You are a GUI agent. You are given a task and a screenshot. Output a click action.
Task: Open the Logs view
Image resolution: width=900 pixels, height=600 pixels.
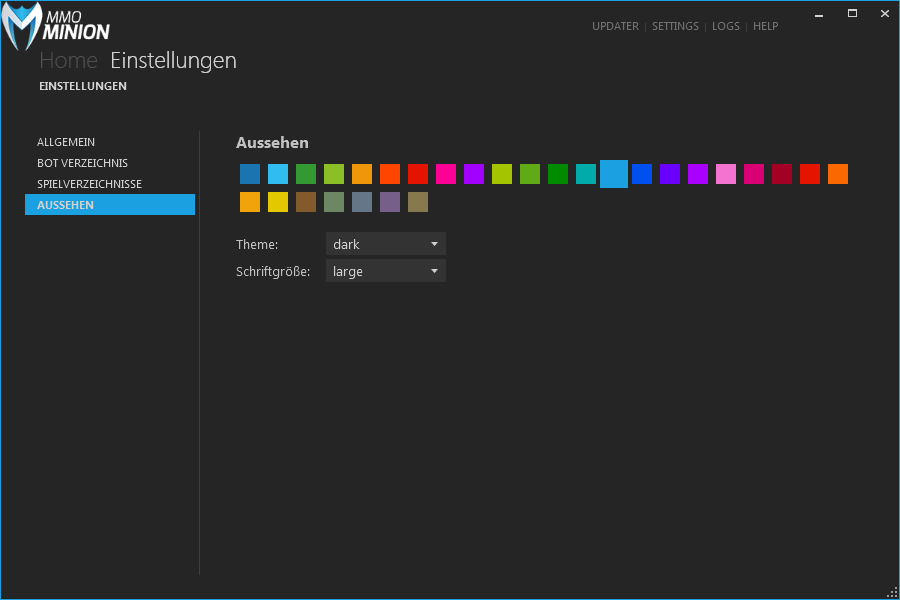point(726,26)
